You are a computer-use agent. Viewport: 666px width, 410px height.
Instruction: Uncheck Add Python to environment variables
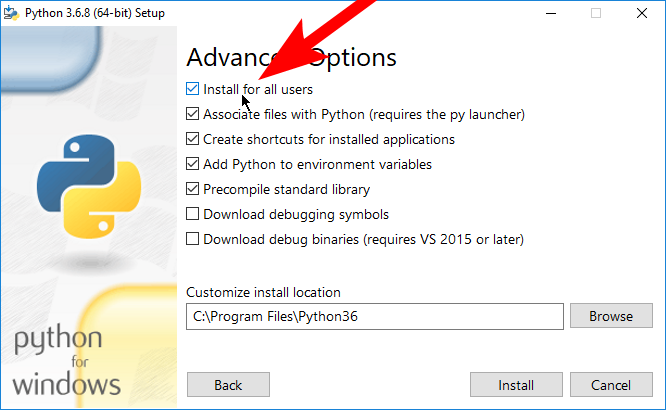tap(193, 164)
